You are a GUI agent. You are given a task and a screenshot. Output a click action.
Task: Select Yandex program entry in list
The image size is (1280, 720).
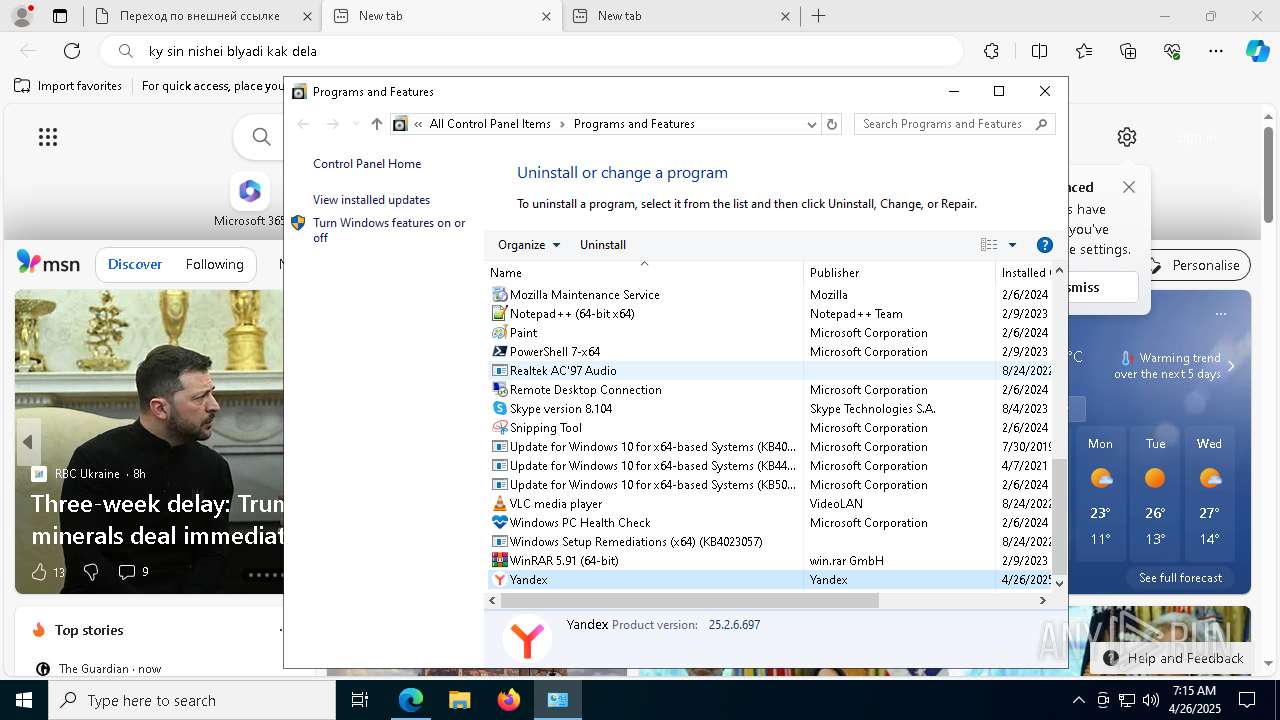[x=770, y=580]
